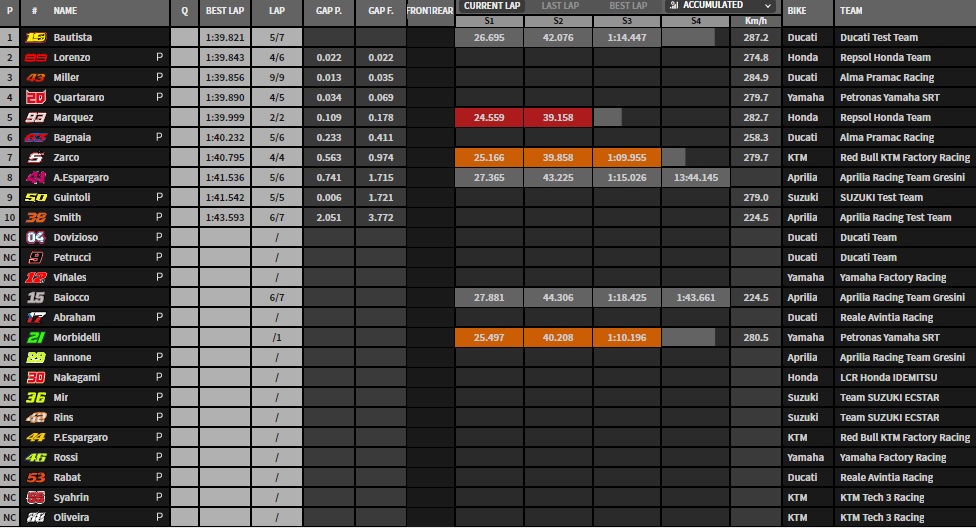
Task: Click Bagnaia's number 63 rider icon
Action: tap(35, 137)
